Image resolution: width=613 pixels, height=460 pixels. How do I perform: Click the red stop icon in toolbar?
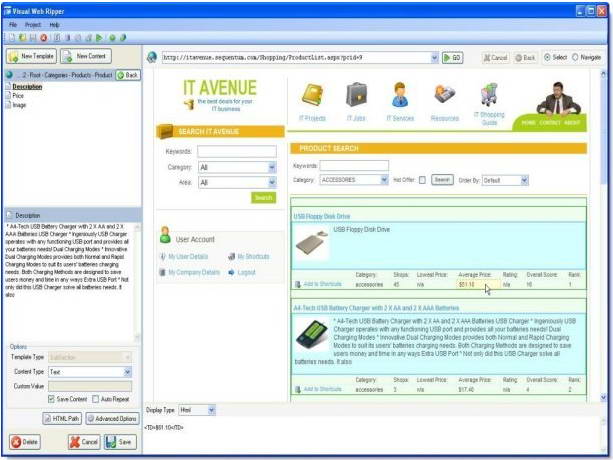coord(45,37)
